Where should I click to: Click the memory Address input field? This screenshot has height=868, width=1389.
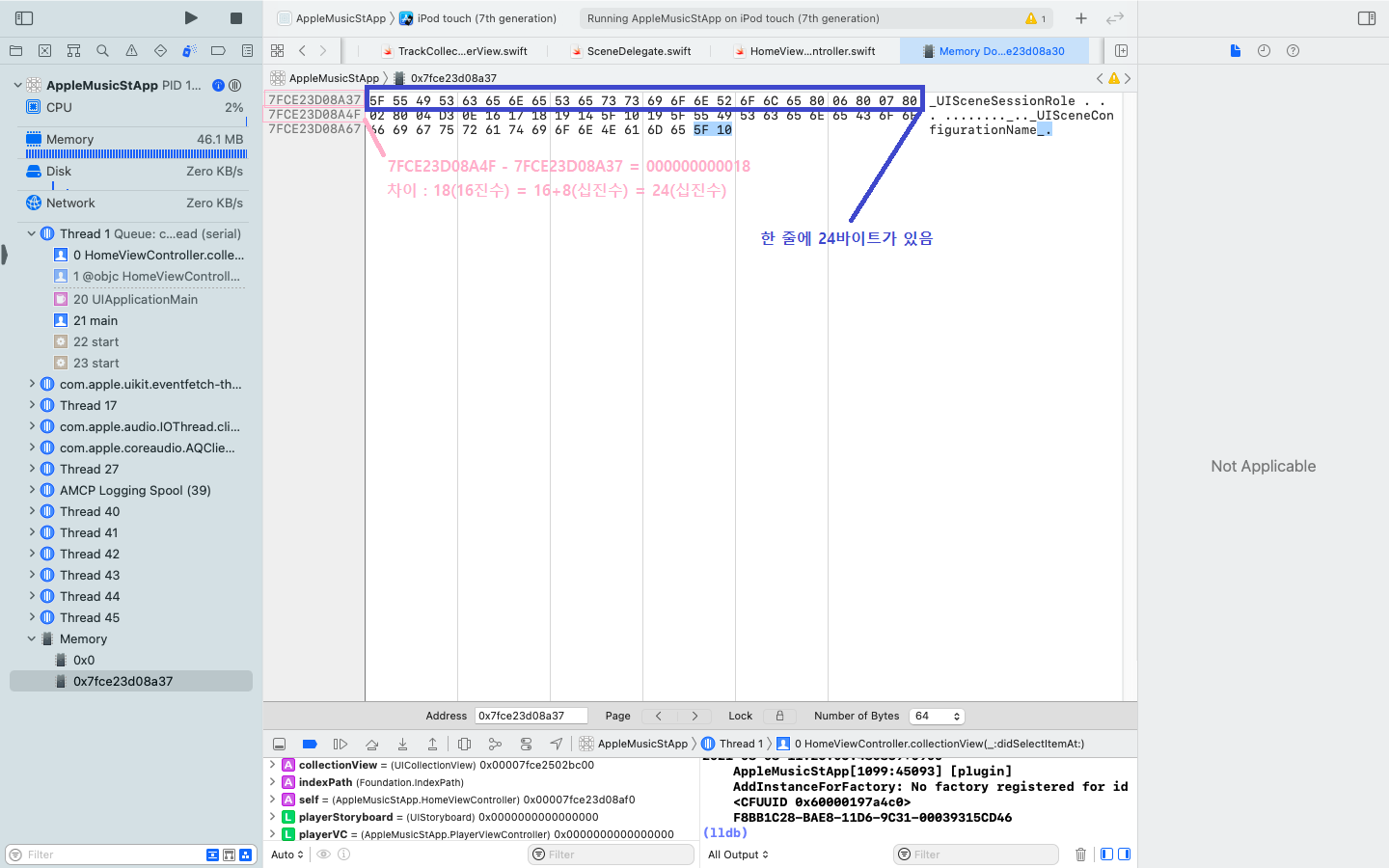coord(531,716)
